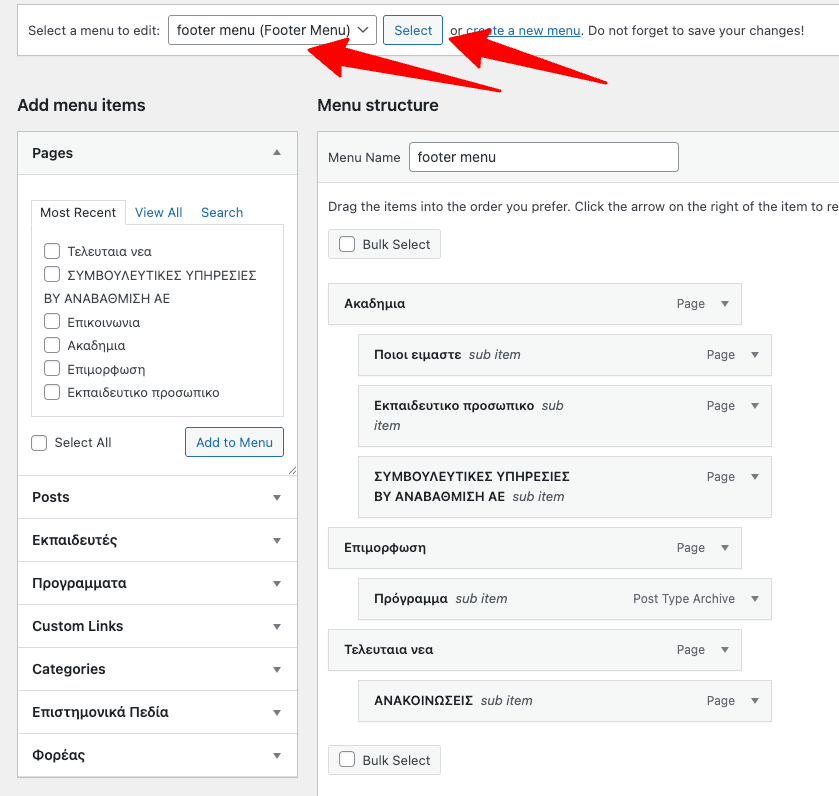
Task: Click inside the Menu Name field
Action: 543,157
